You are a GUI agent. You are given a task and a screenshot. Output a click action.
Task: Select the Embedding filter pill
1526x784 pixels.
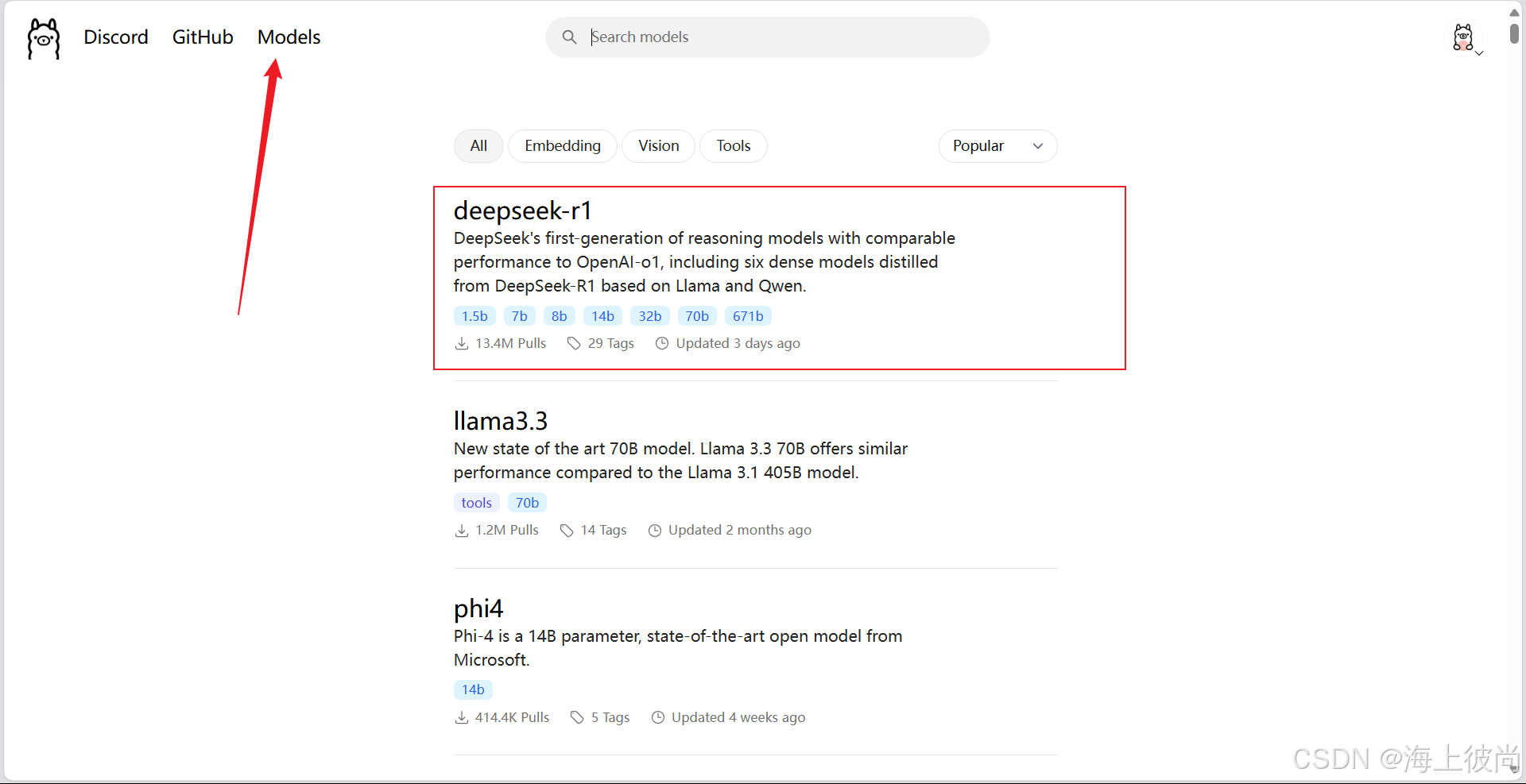tap(562, 145)
